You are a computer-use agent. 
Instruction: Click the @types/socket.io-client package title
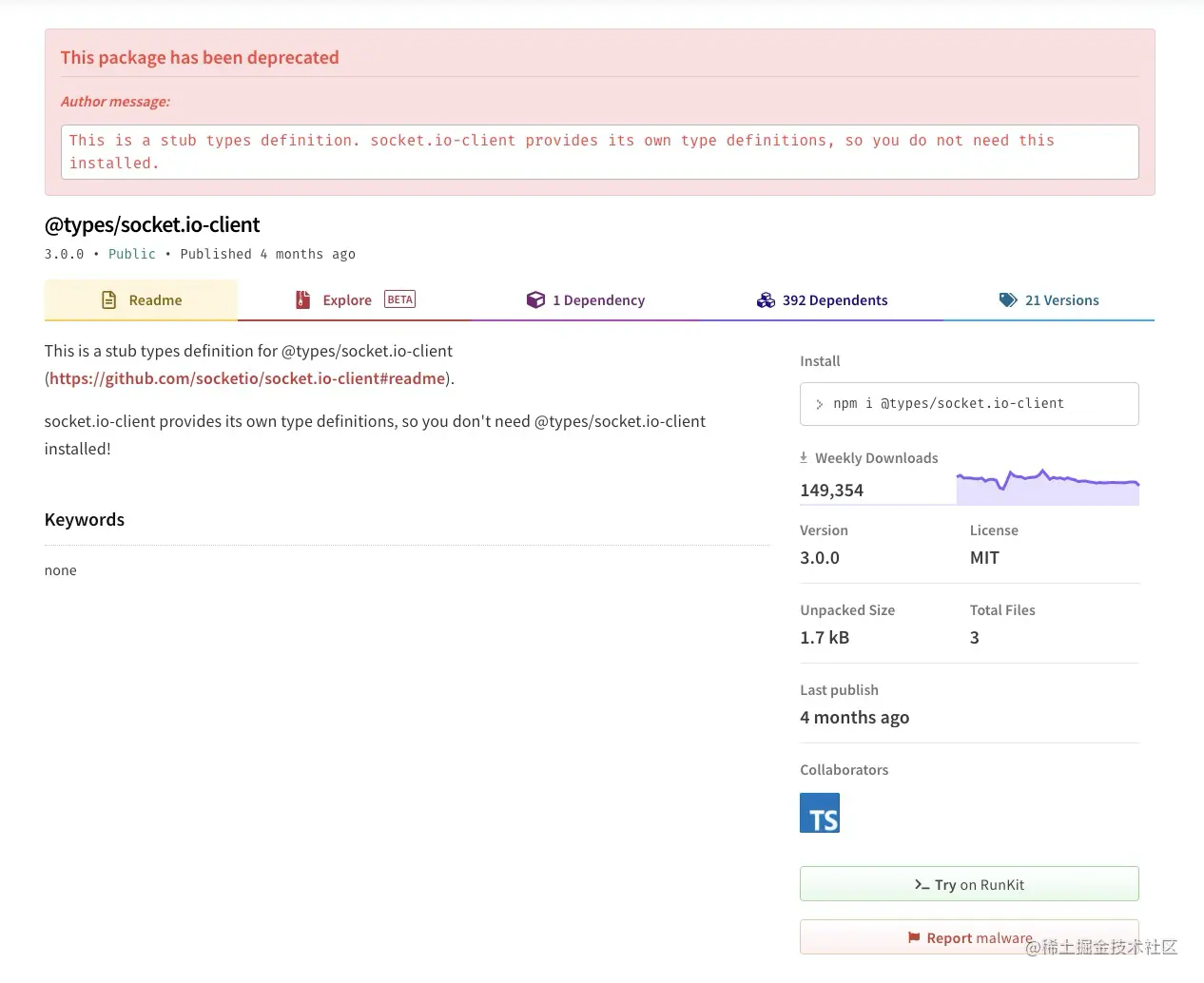pyautogui.click(x=152, y=225)
